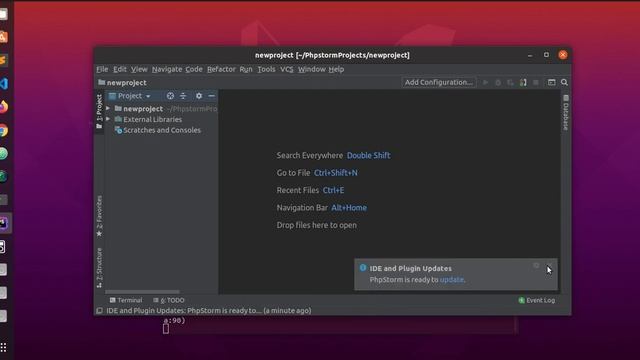Click Chrome icon in Ubuntu dock
Screen dimensions: 640x360
pyautogui.click(x=3, y=131)
